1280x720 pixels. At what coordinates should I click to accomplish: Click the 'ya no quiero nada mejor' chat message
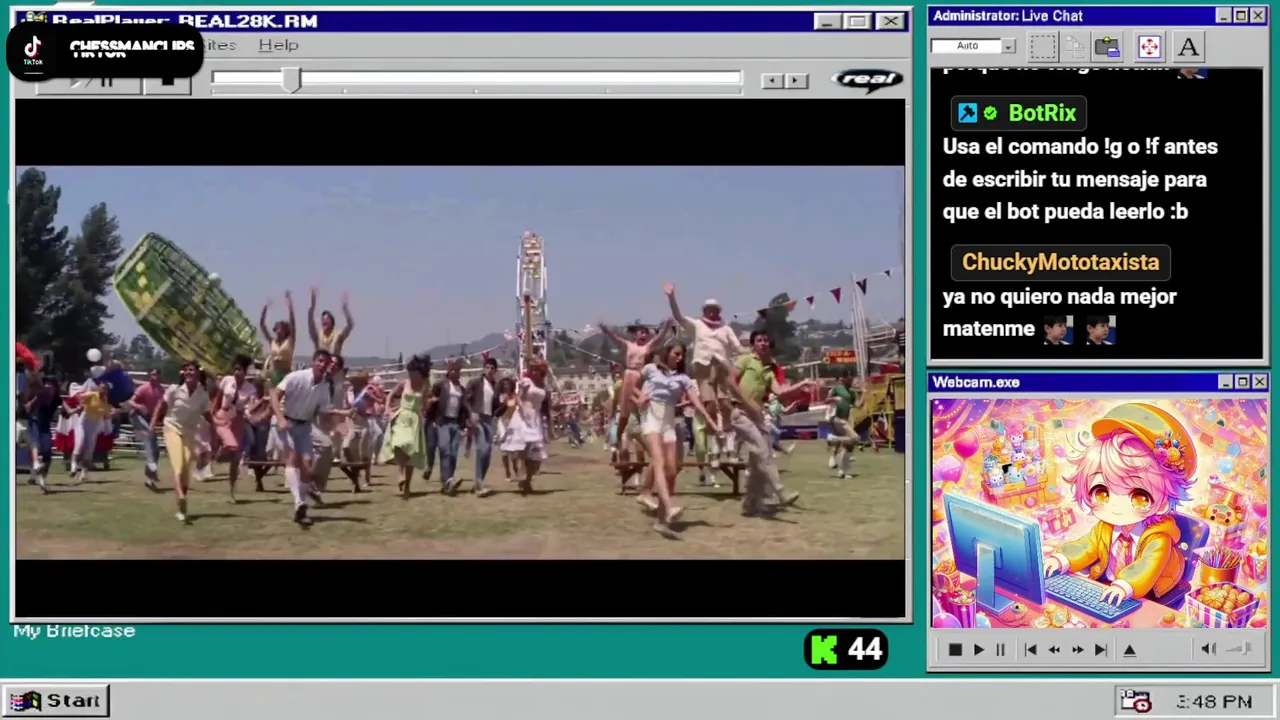click(1059, 312)
